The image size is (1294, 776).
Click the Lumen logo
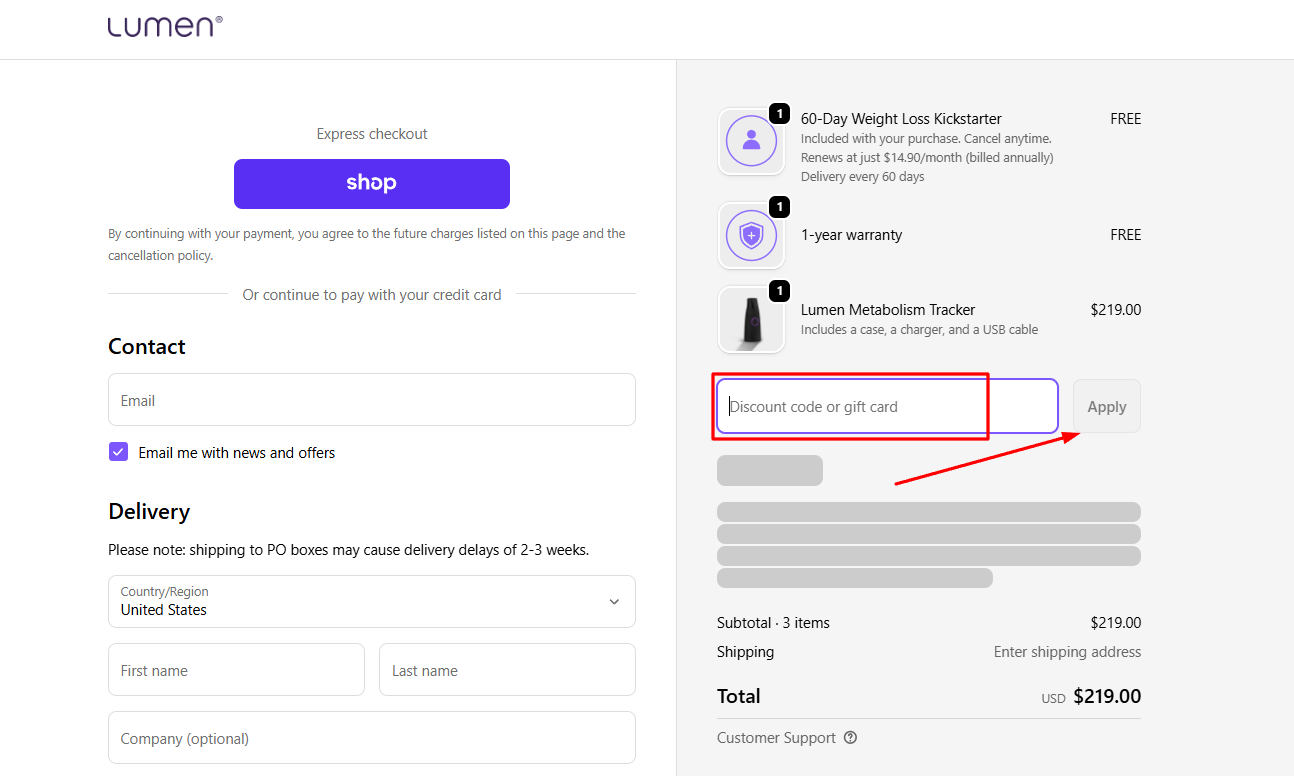click(x=164, y=26)
